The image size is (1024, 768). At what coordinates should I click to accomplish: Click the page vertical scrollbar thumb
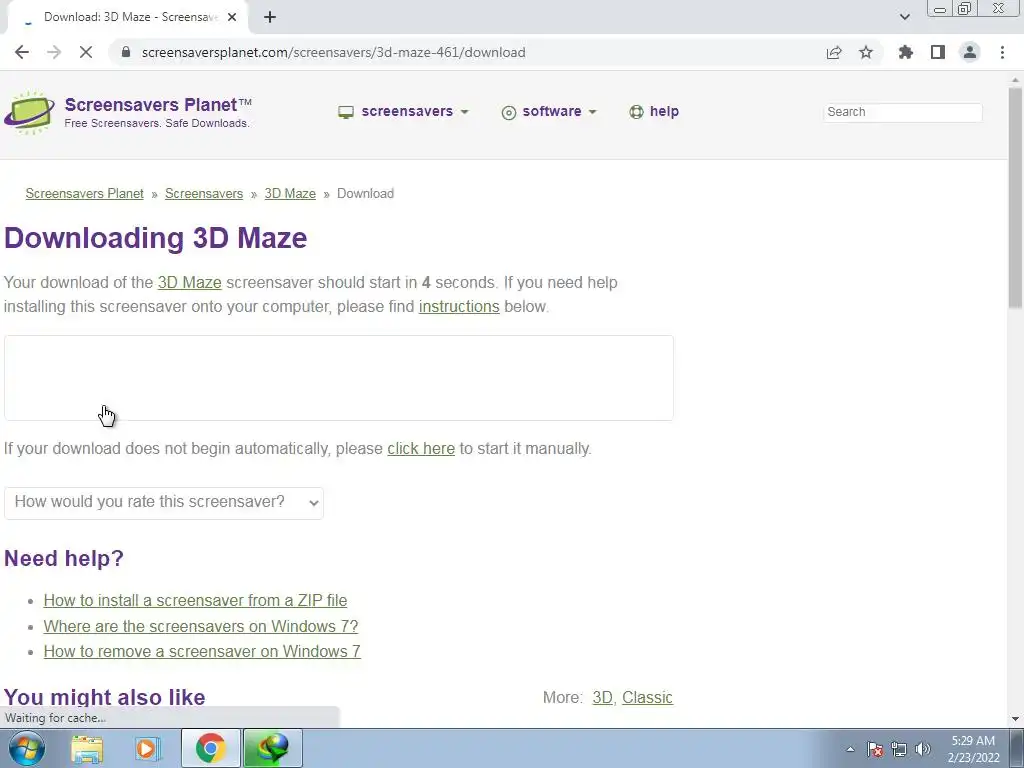pyautogui.click(x=1015, y=197)
